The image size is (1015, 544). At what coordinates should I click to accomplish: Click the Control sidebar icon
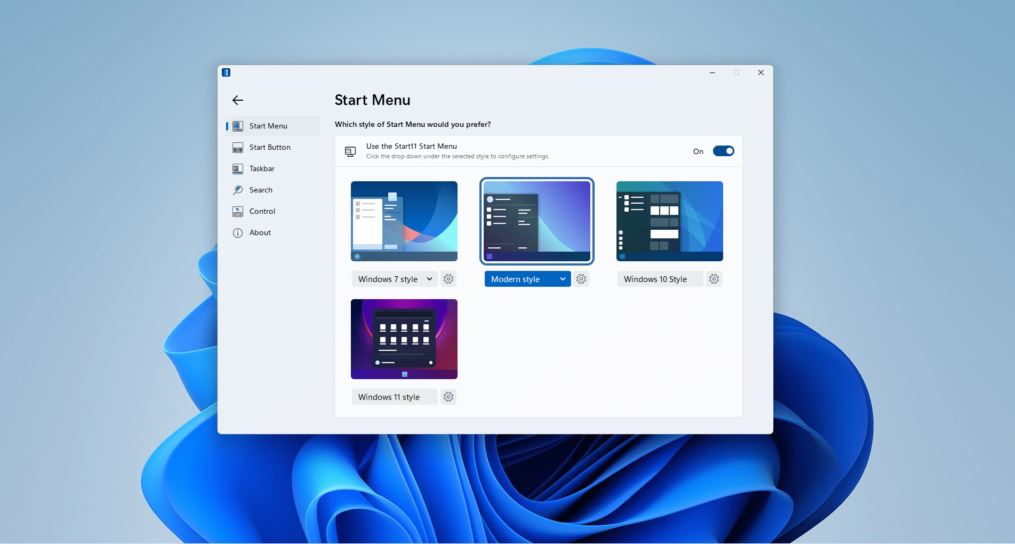pos(238,211)
